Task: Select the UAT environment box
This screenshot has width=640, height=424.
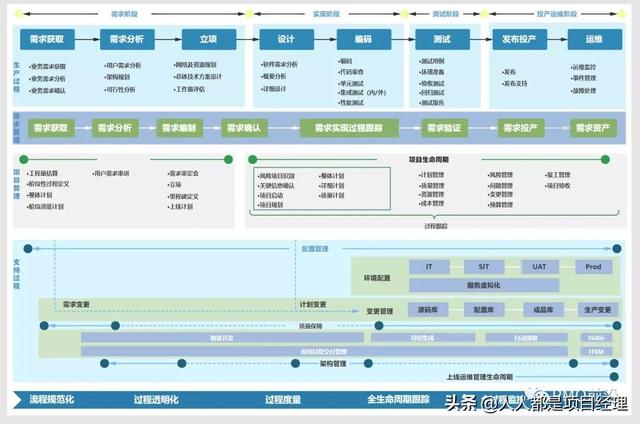Action: [540, 266]
